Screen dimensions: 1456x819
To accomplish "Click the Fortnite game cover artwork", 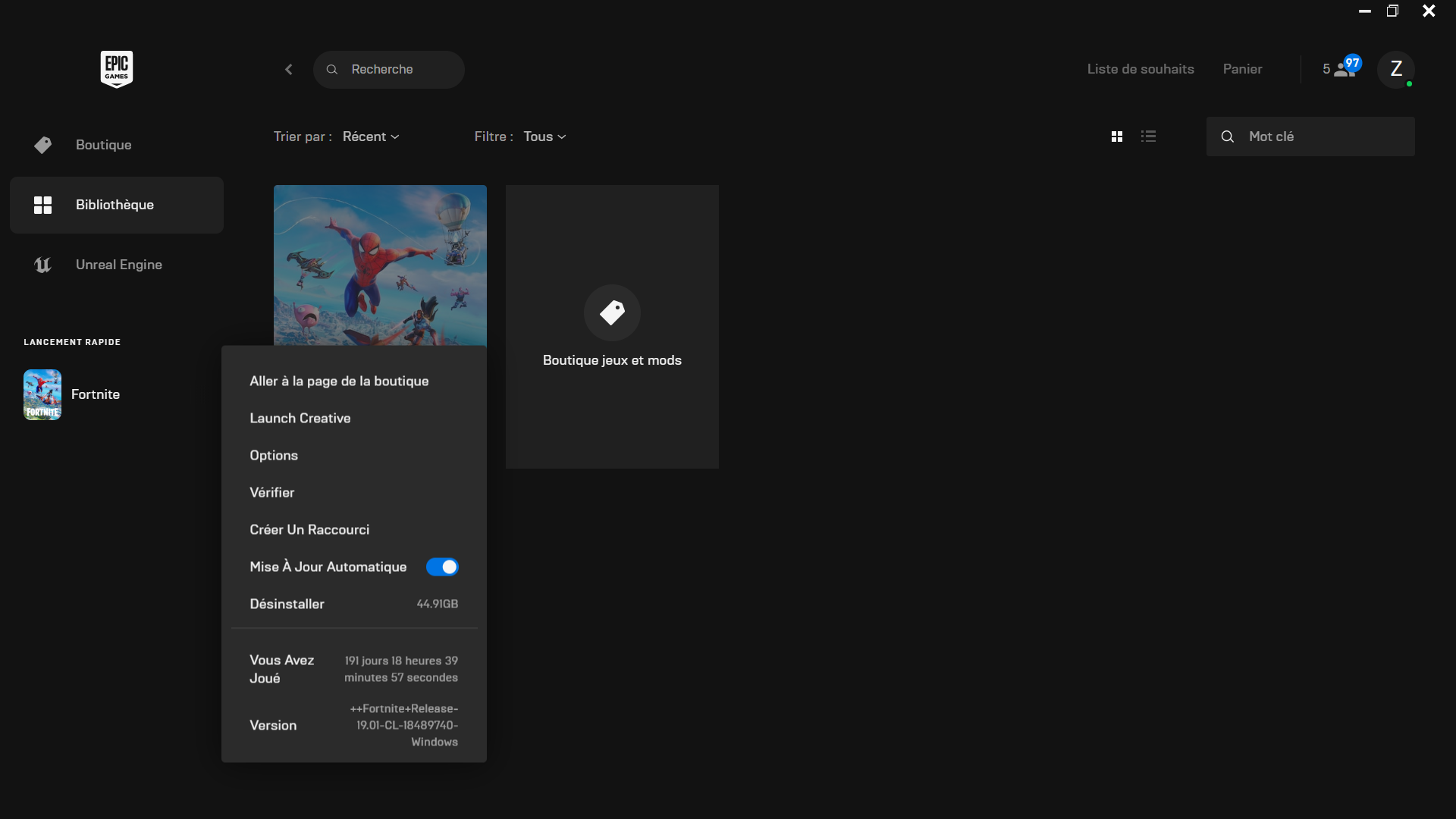I will tap(380, 265).
